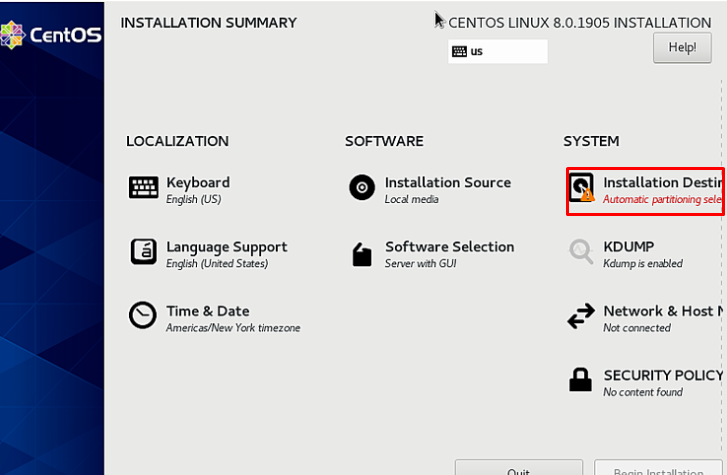The height and width of the screenshot is (475, 727).
Task: Click the 'Kdump is enabled' text
Action: point(643,263)
